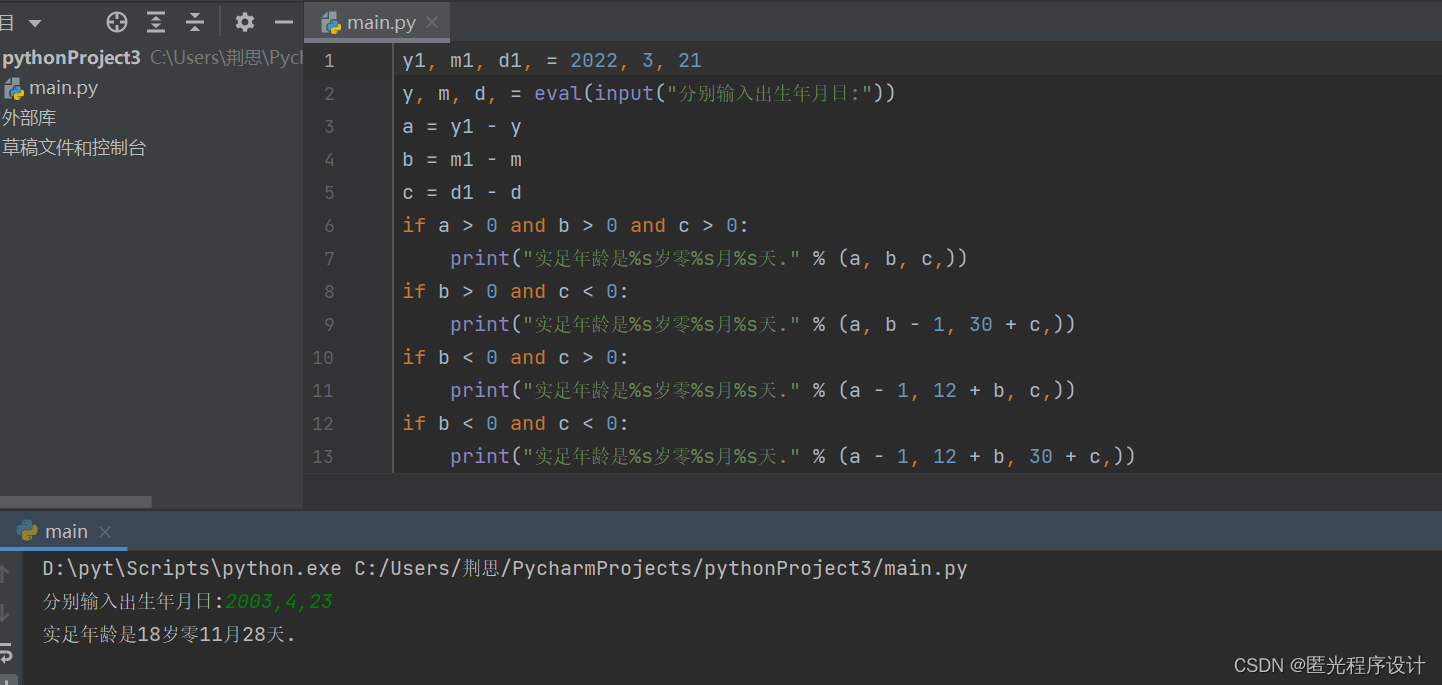Click print statement with '(a, b - 1, 30 + c,)'
Viewport: 1442px width, 685px height.
coord(763,325)
